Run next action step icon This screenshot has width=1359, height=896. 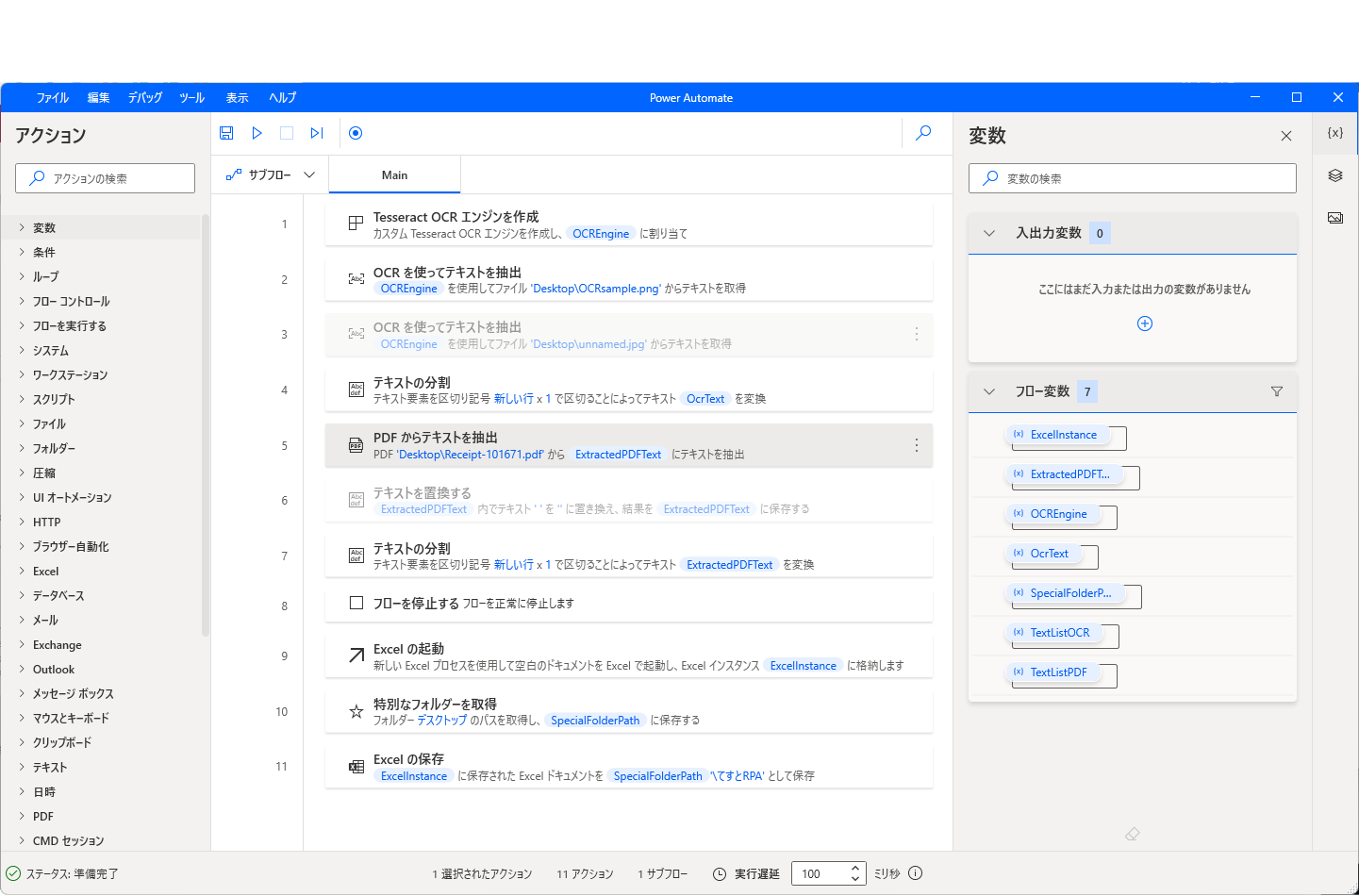point(317,133)
